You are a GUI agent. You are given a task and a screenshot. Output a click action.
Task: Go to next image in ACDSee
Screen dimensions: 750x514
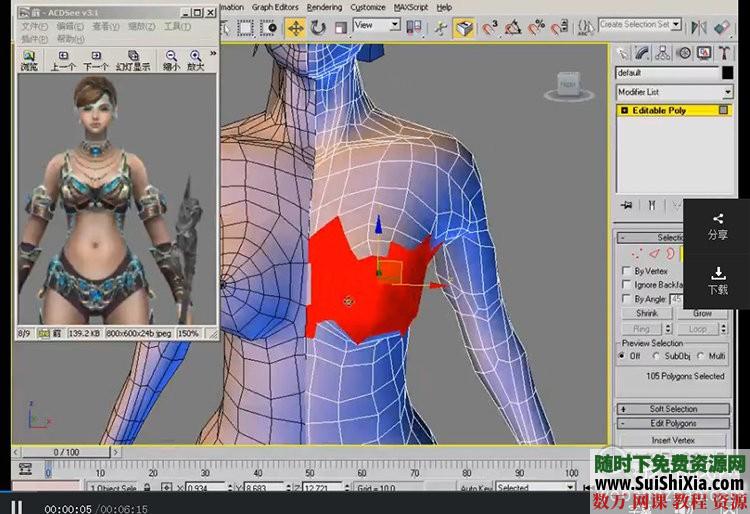coord(96,61)
